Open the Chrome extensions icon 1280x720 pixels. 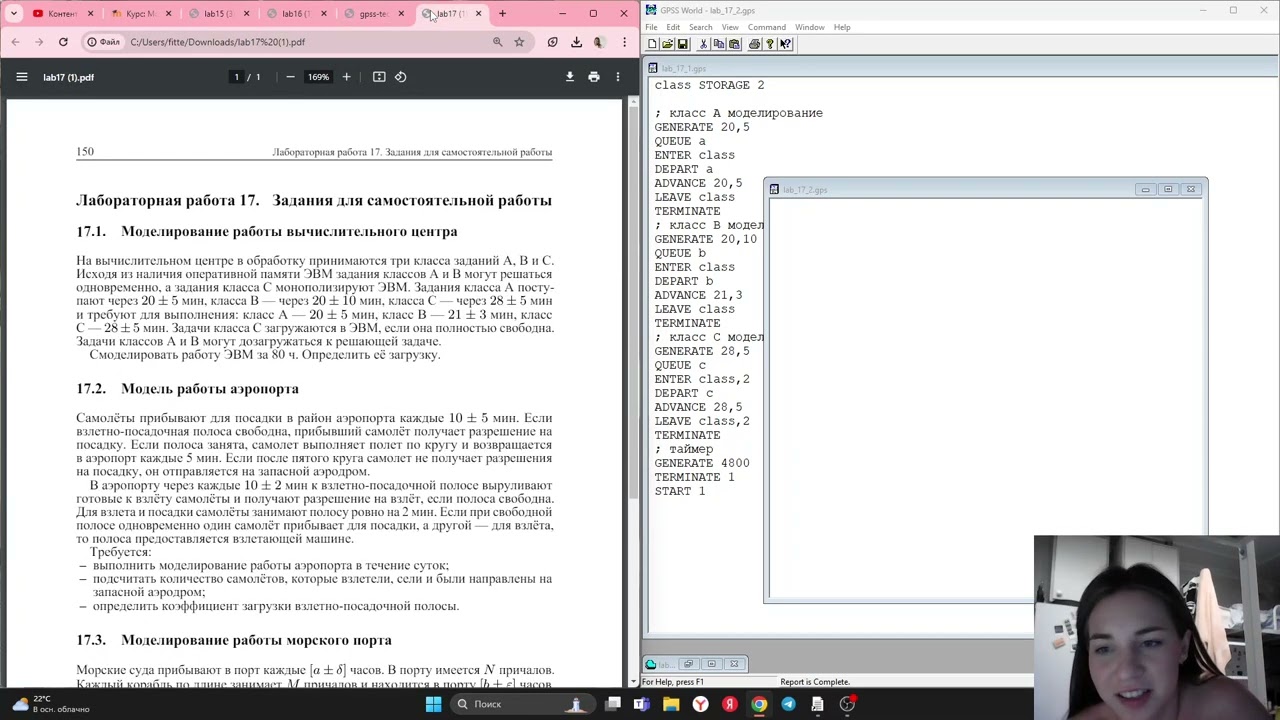click(552, 42)
